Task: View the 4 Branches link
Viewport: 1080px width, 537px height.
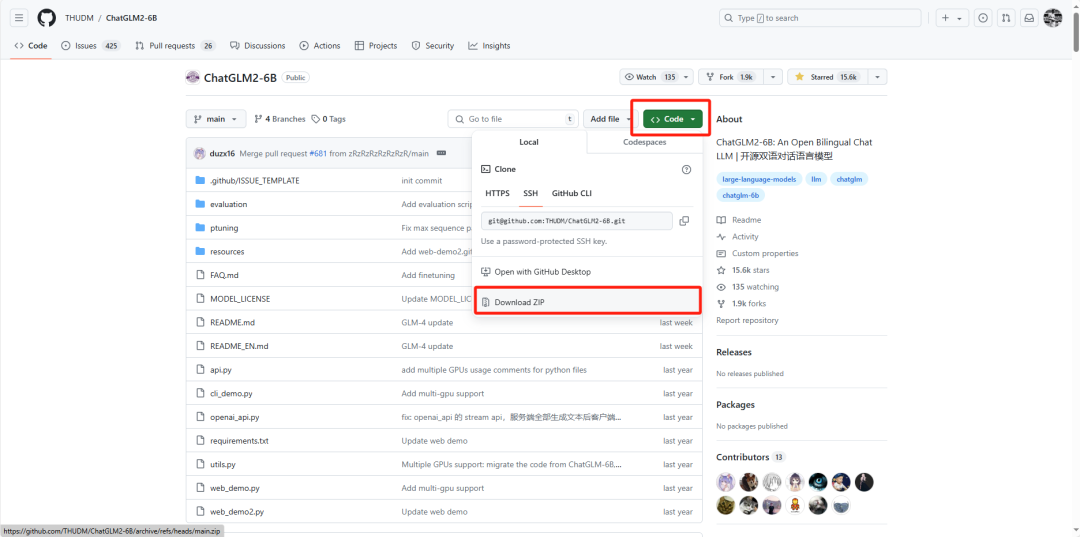Action: [x=280, y=119]
